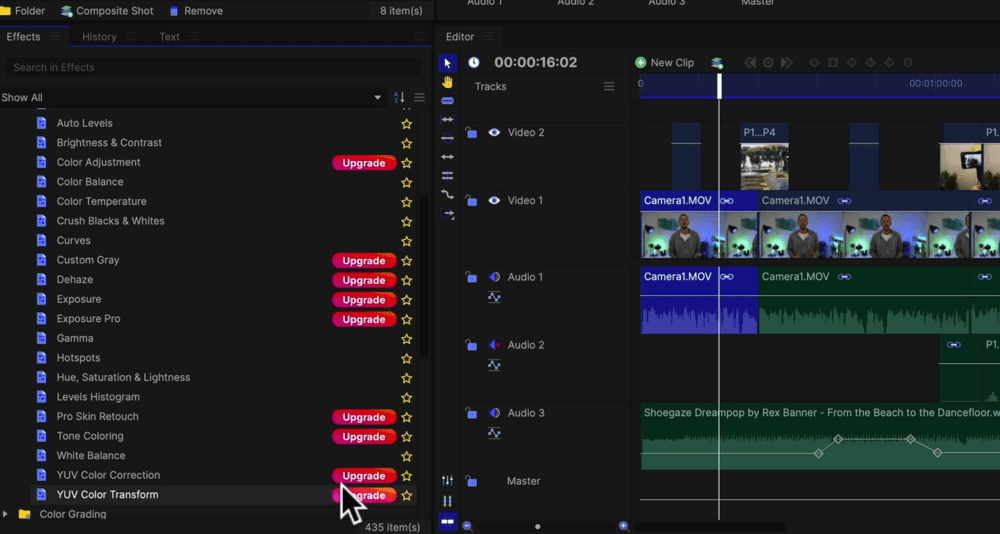Click the playhead marker on the ruler
The height and width of the screenshot is (534, 1000).
(x=719, y=86)
